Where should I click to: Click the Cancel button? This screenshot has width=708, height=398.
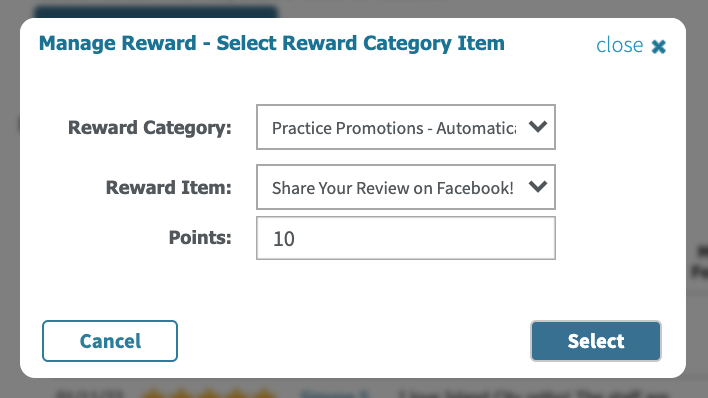click(x=110, y=341)
